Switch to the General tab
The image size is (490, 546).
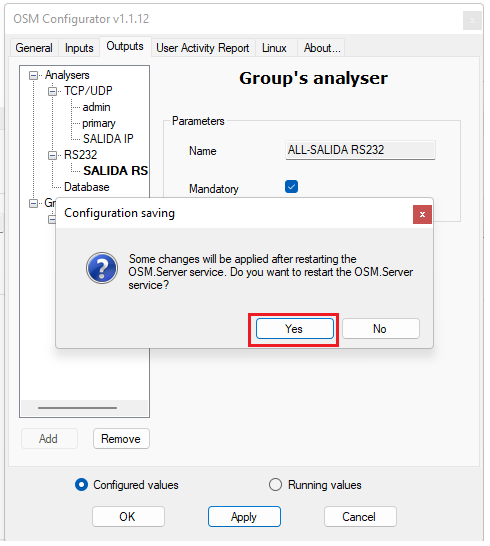pyautogui.click(x=34, y=48)
